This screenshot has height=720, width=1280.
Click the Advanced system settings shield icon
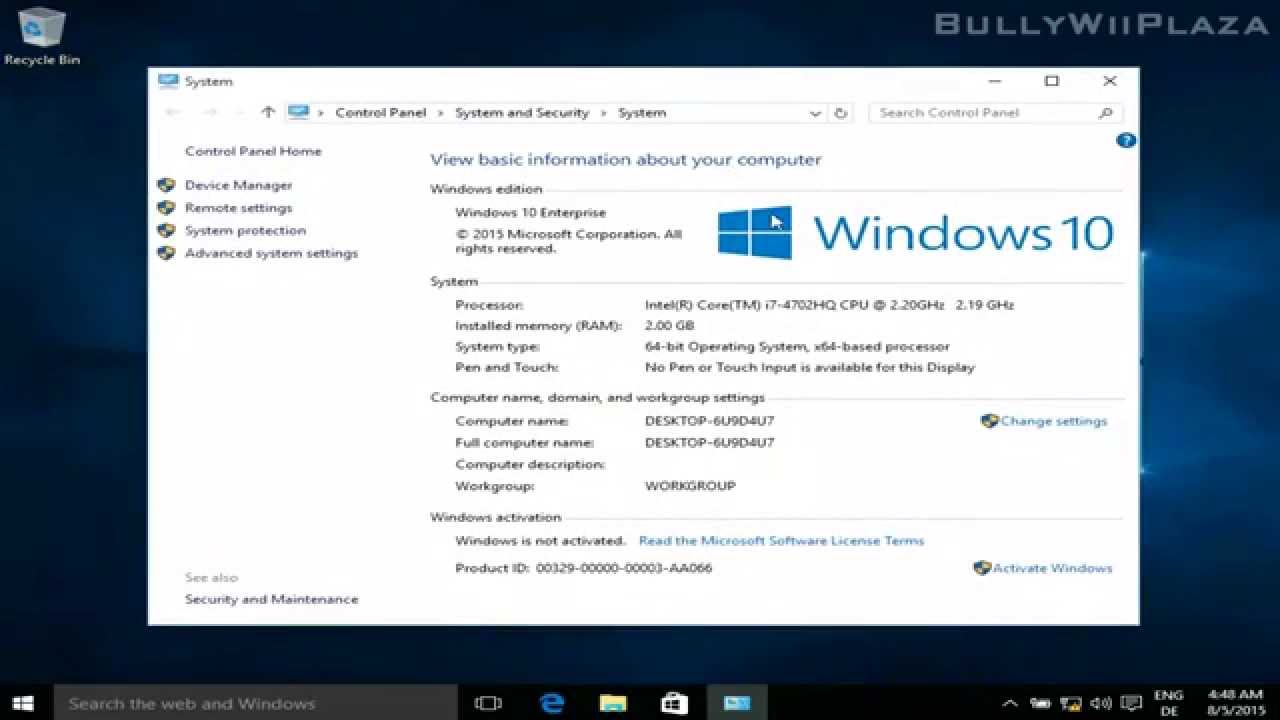(x=167, y=254)
